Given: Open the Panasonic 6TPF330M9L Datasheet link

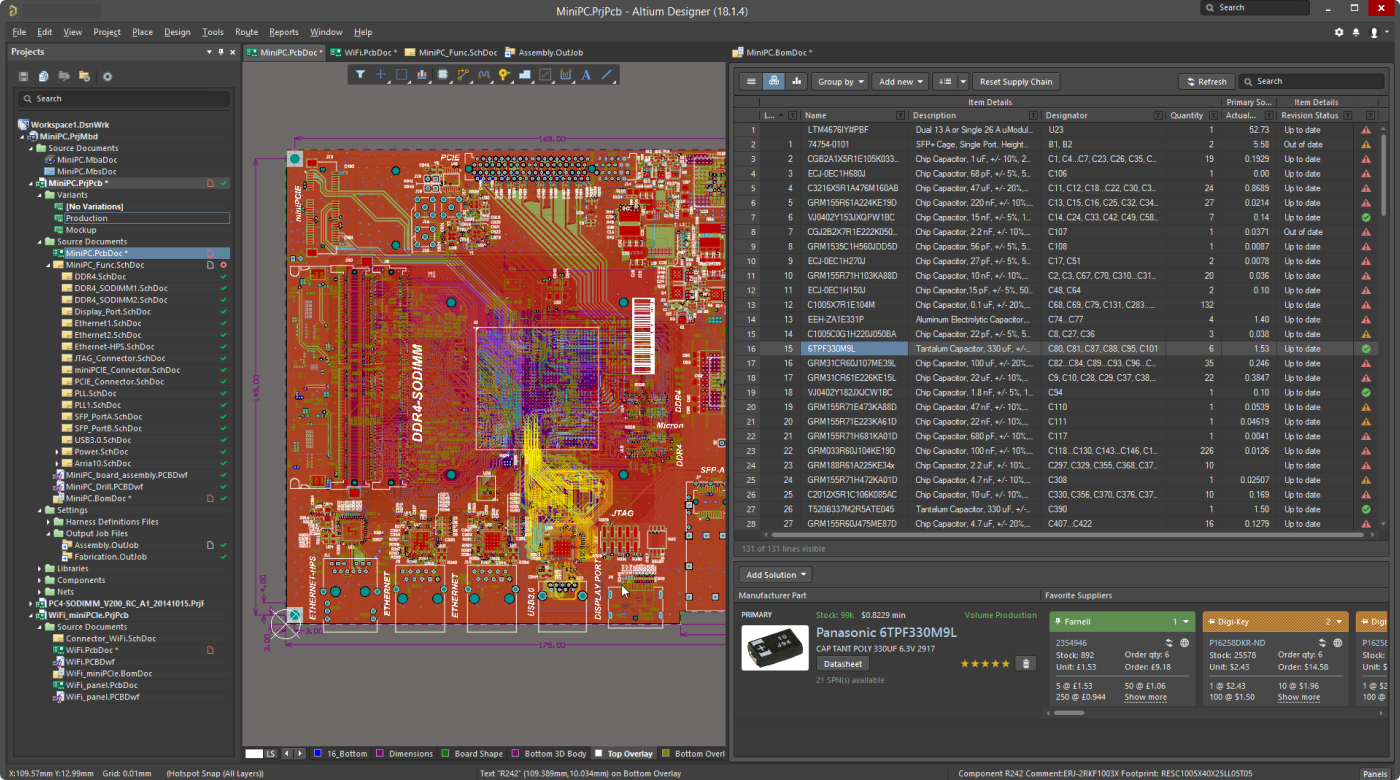Looking at the screenshot, I should click(843, 663).
